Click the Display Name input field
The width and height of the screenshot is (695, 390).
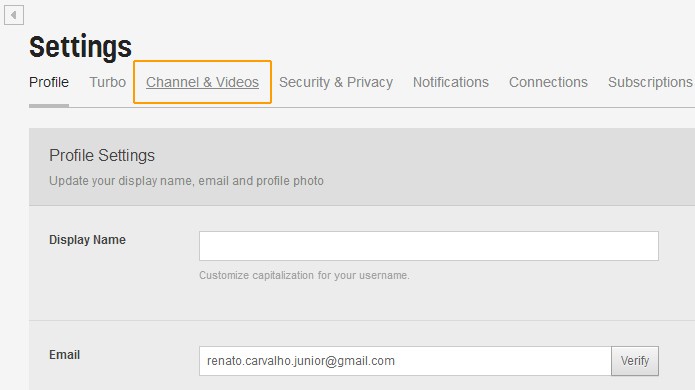pyautogui.click(x=429, y=246)
